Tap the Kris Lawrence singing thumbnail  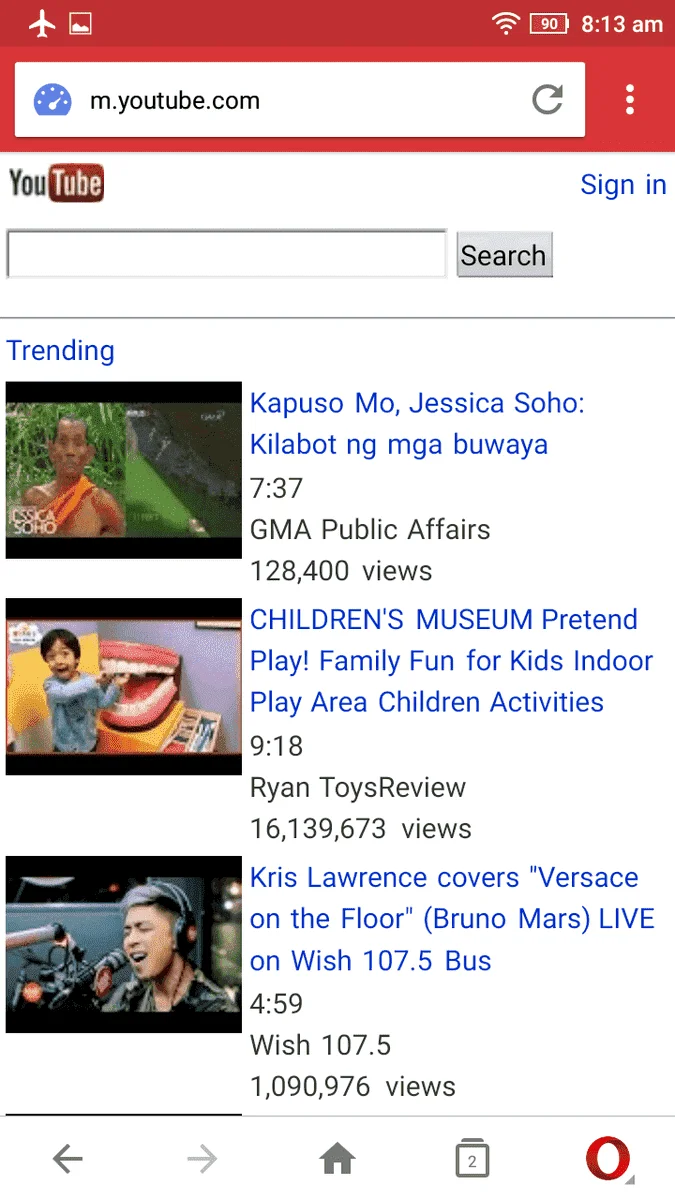pos(124,945)
